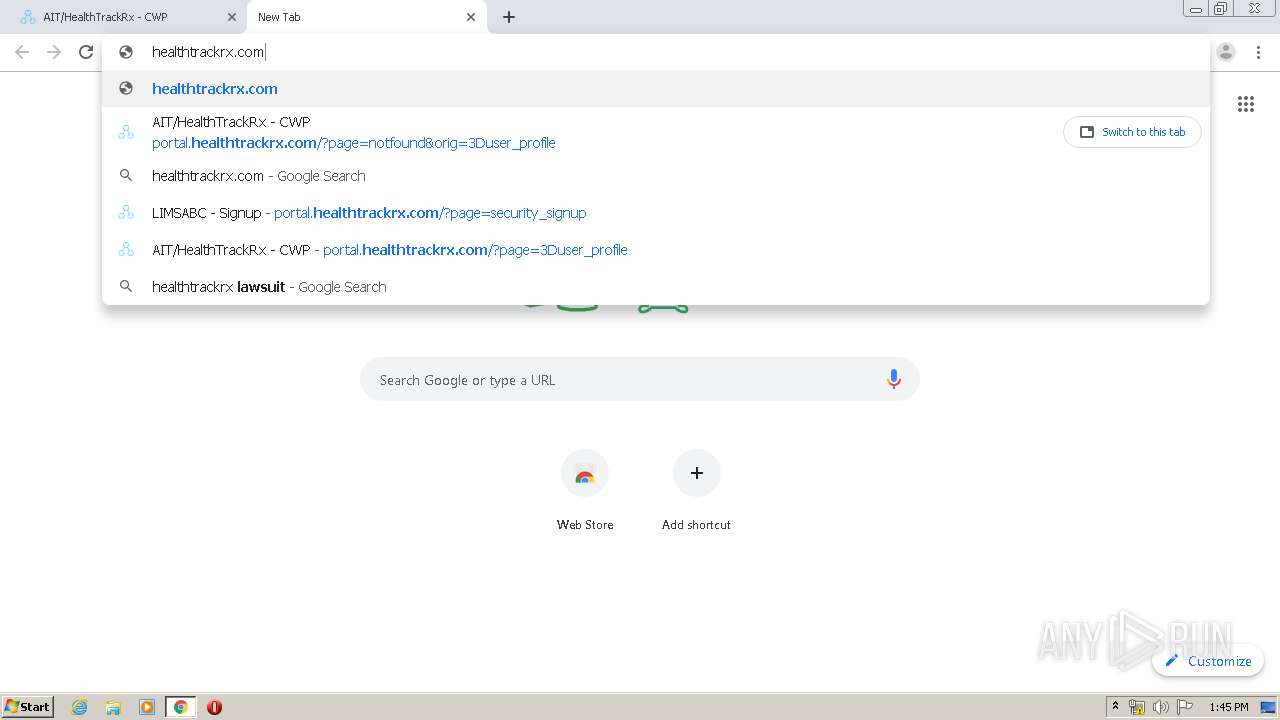The width and height of the screenshot is (1280, 720).
Task: Show hidden tray icons arrow
Action: (x=1115, y=707)
